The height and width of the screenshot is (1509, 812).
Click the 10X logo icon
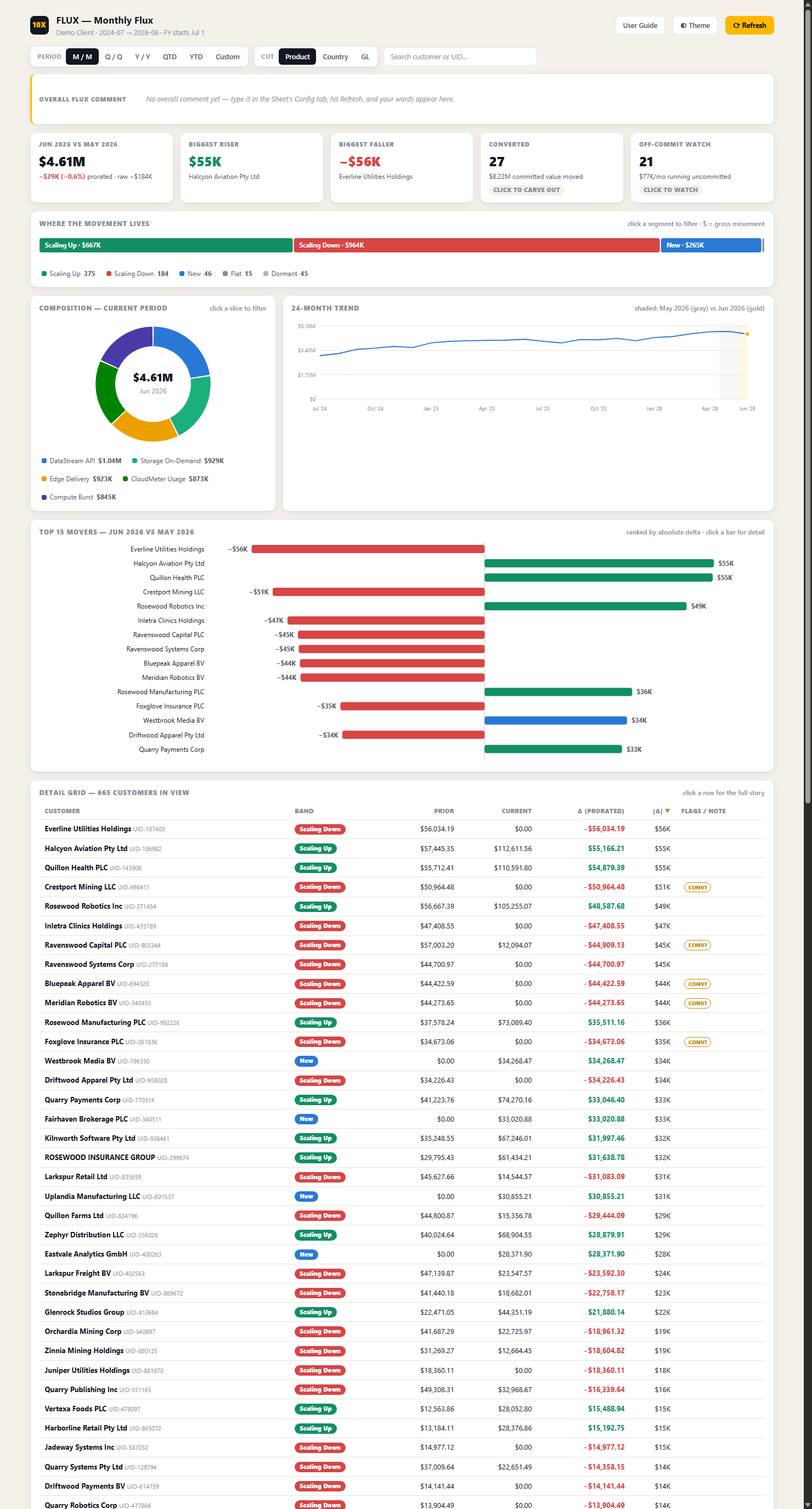click(x=40, y=25)
